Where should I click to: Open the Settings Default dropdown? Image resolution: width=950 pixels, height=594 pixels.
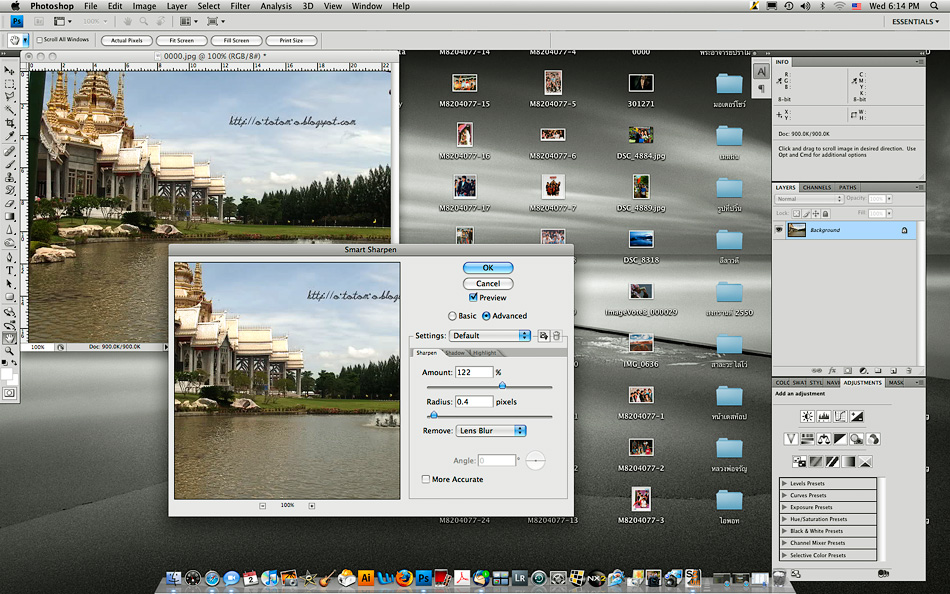(x=490, y=336)
